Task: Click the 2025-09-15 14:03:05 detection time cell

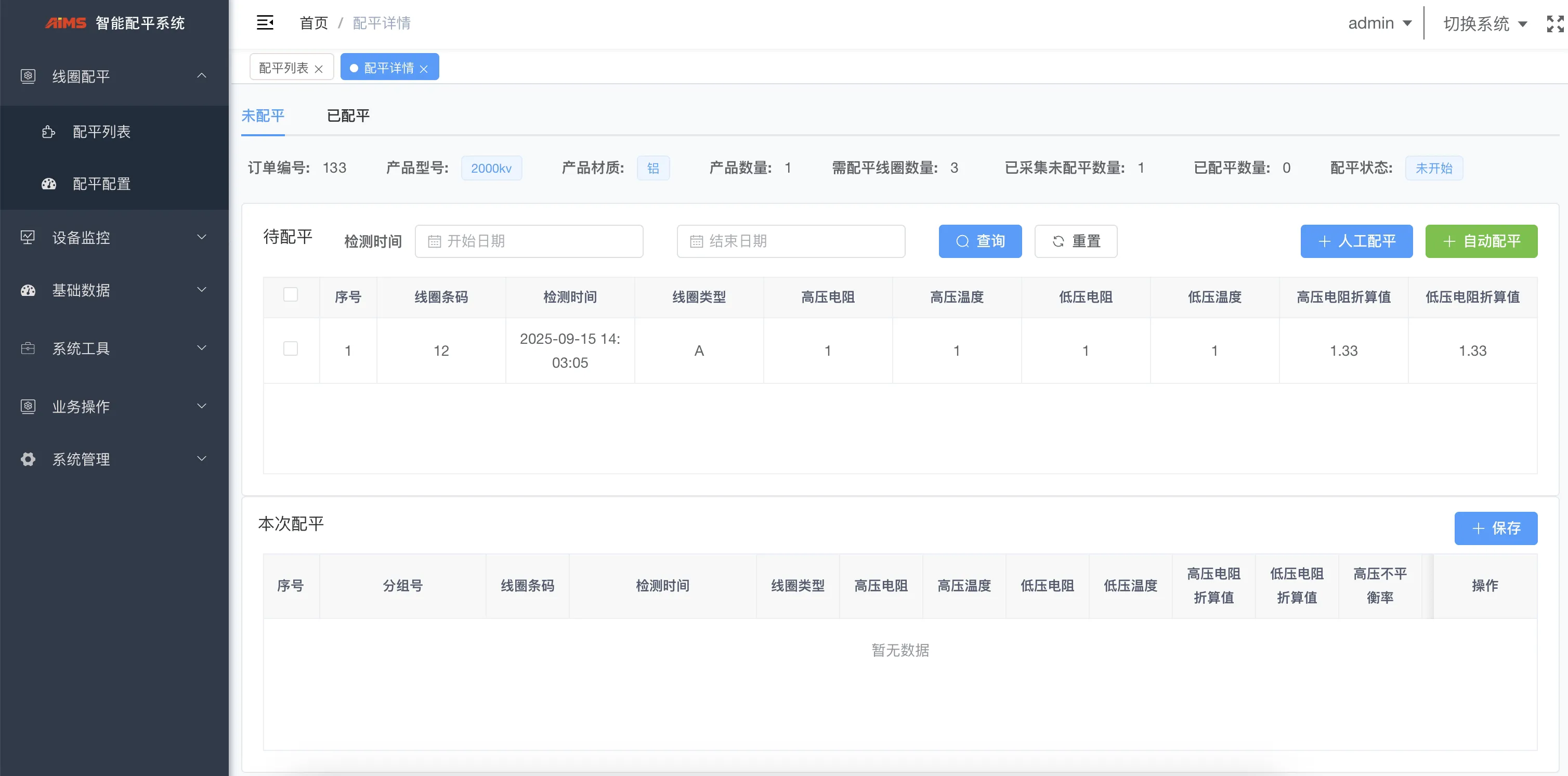Action: click(x=570, y=350)
